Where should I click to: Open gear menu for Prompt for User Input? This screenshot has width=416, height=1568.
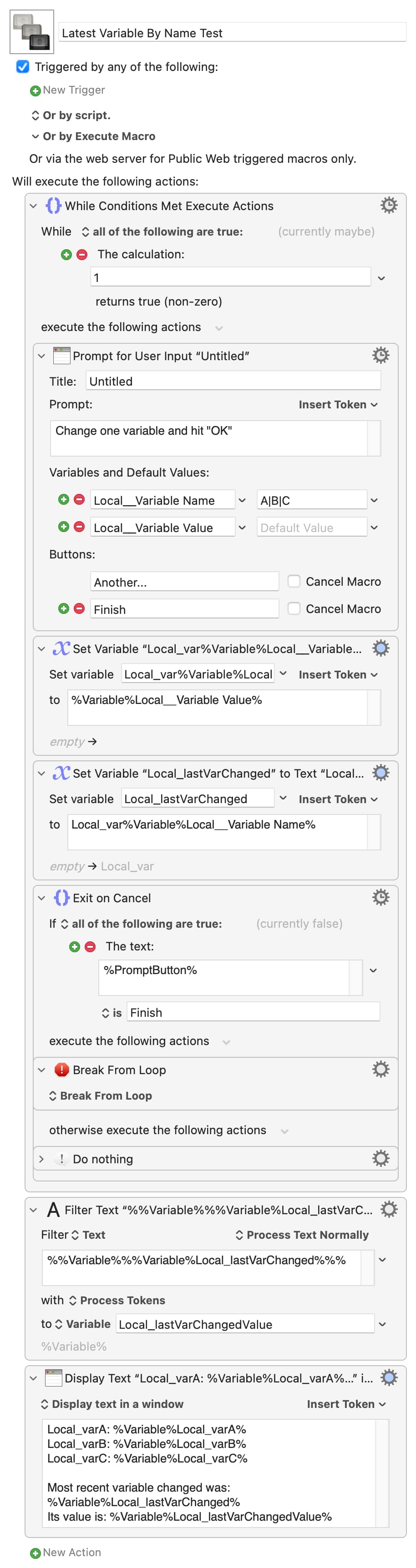(380, 356)
